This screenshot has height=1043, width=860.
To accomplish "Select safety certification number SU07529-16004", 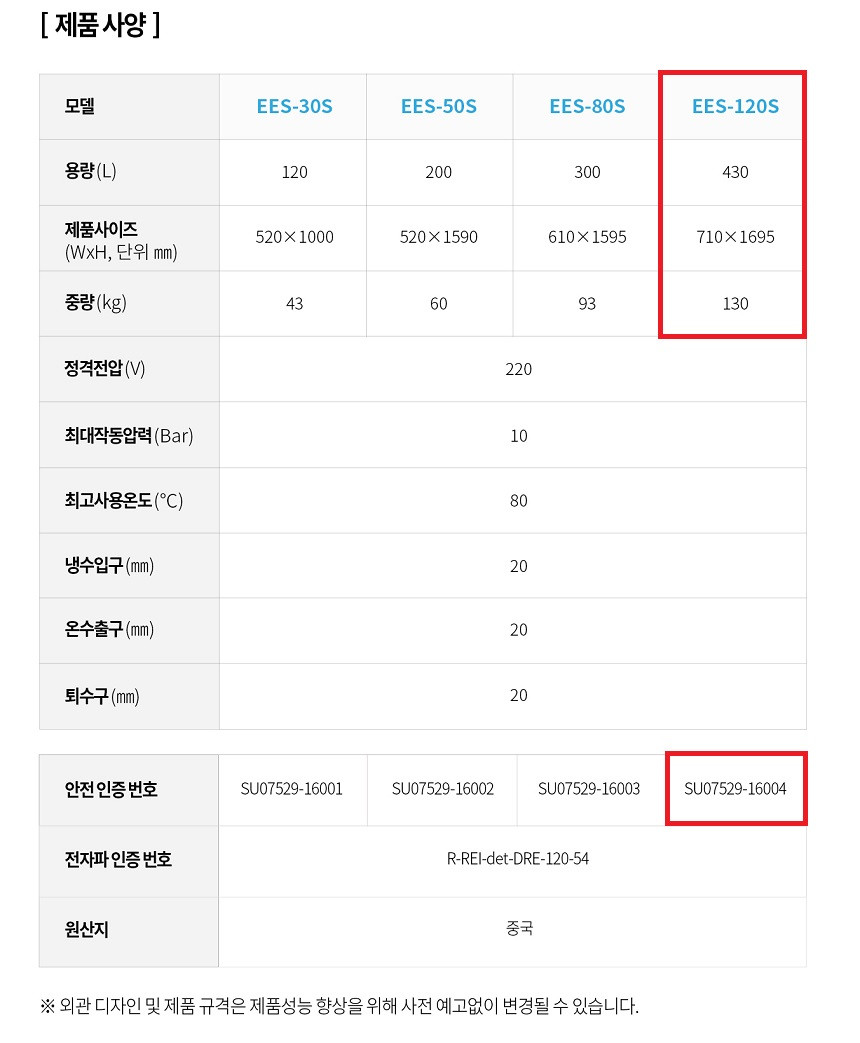I will click(735, 789).
